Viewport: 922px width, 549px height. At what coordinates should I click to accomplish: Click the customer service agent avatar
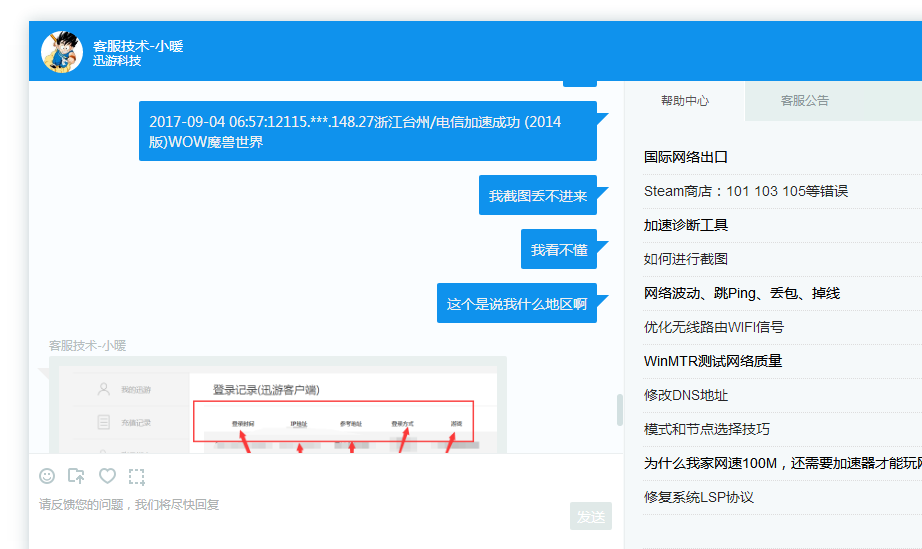pos(62,52)
